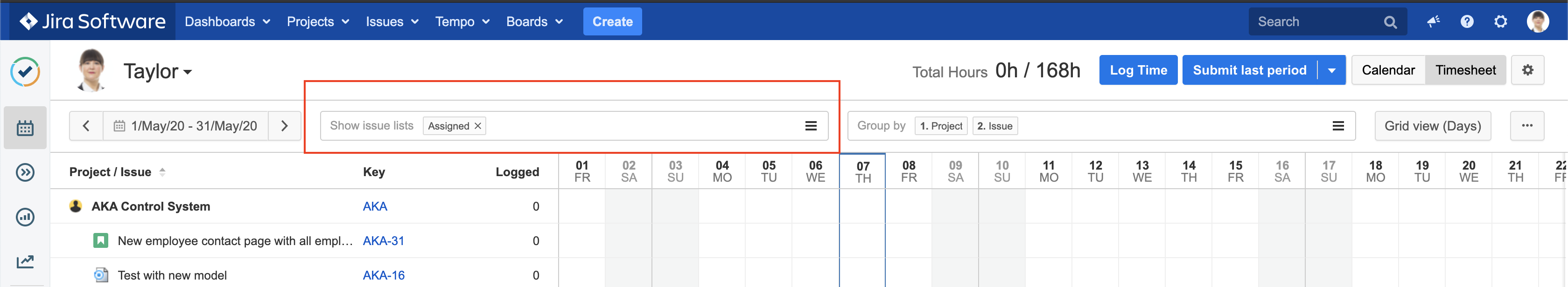Open the Grid view (Days) selector

tap(1432, 126)
